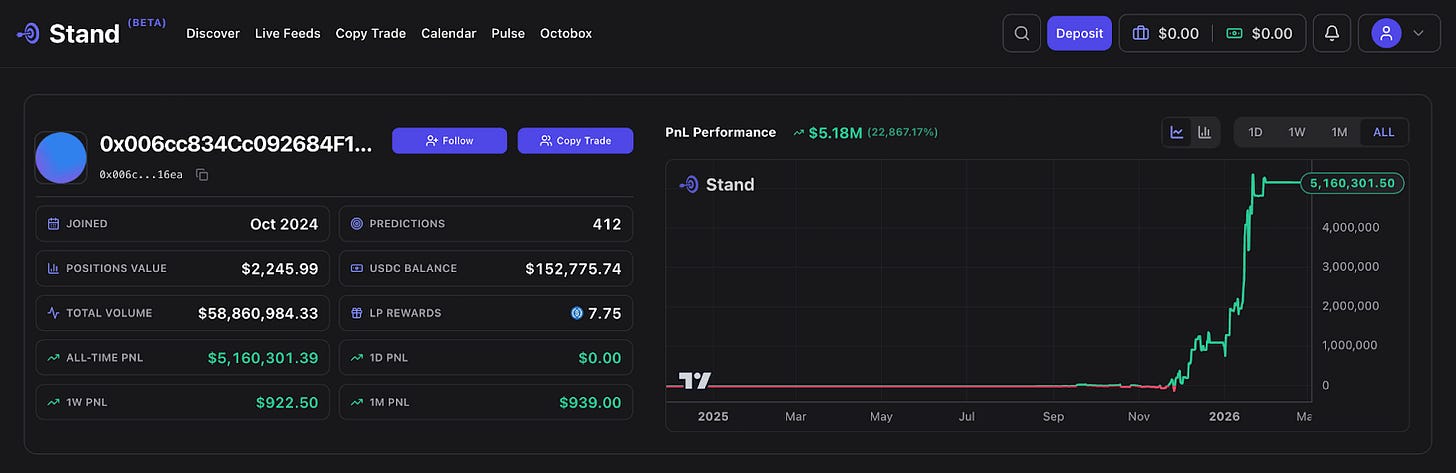Click the Positions Value $2,245.99
Viewport: 1456px width, 473px height.
(x=279, y=268)
